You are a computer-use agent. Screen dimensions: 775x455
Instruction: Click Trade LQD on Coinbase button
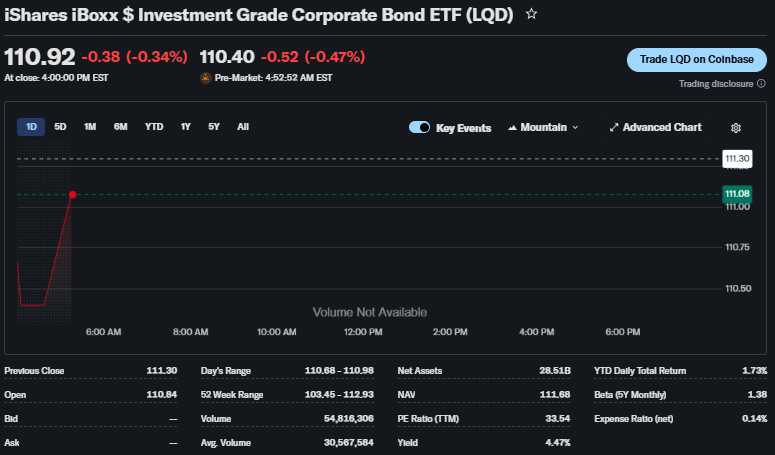[x=696, y=60]
